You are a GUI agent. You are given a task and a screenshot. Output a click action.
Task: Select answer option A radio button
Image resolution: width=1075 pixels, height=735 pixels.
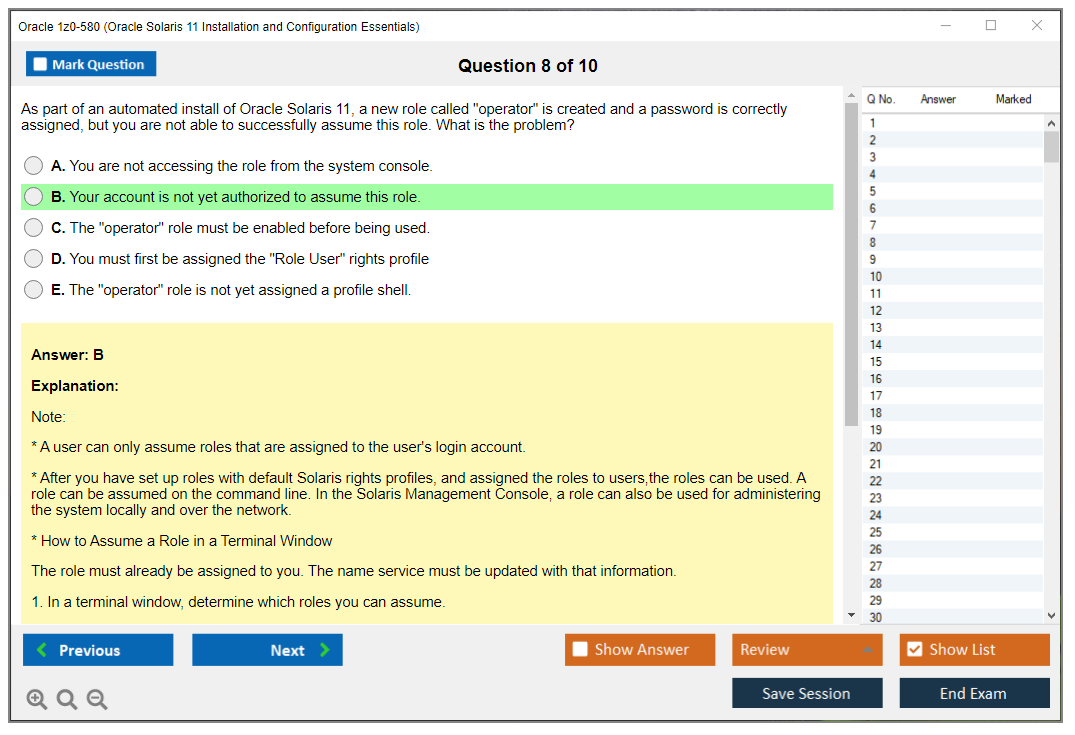[34, 166]
